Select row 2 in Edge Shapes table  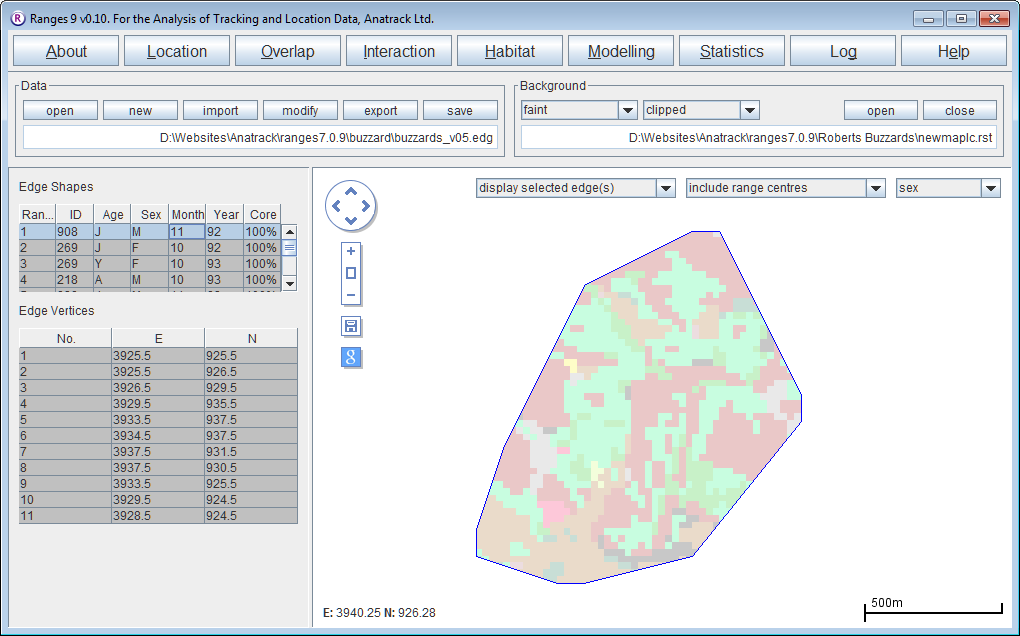(148, 248)
